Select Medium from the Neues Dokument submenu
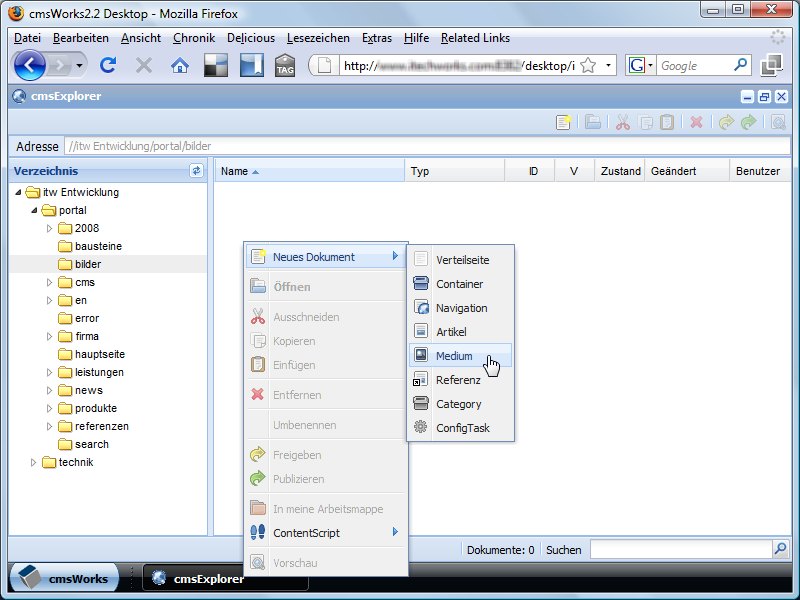Screen dimensions: 800x600 460,356
